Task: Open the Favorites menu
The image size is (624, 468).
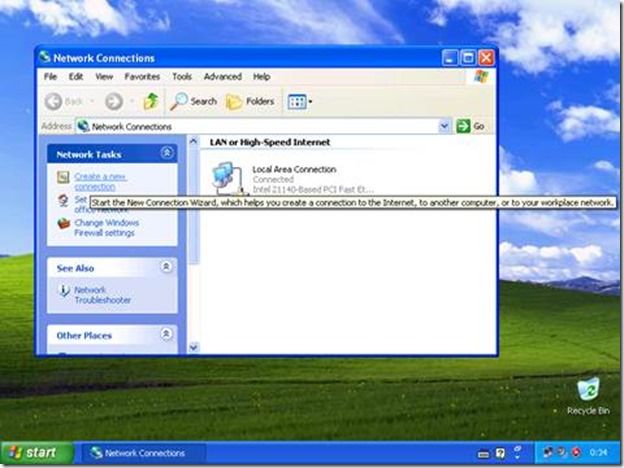Action: coord(142,76)
